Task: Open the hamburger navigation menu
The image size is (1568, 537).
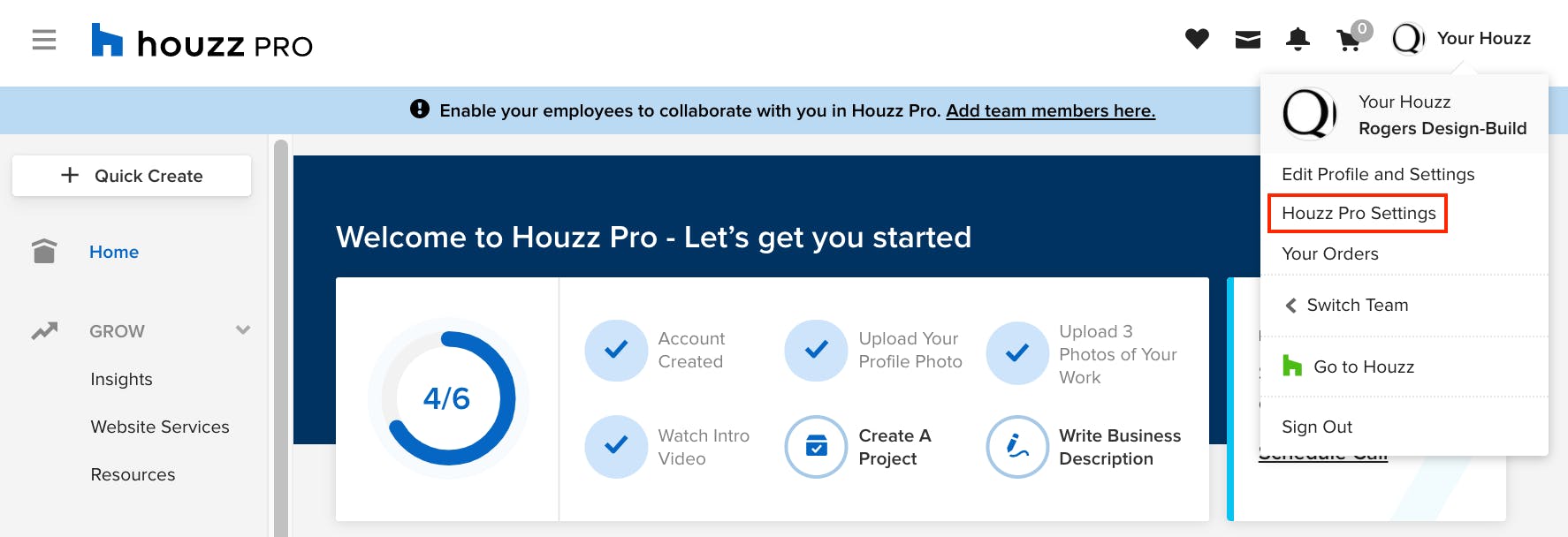Action: tap(44, 40)
